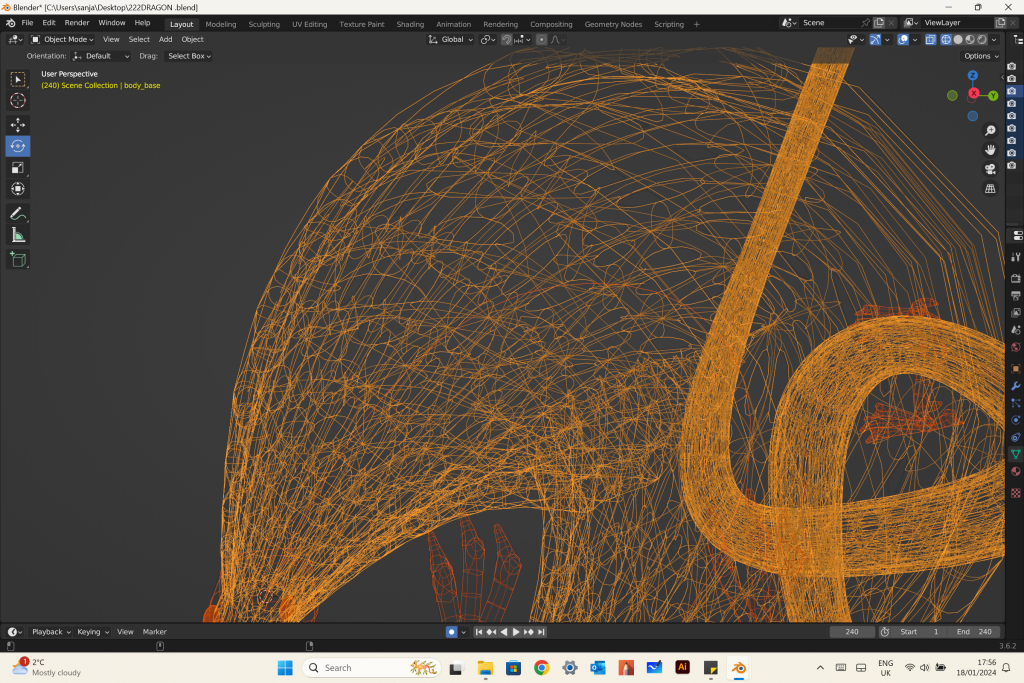Jump to the end frame
The image size is (1024, 683).
541,632
